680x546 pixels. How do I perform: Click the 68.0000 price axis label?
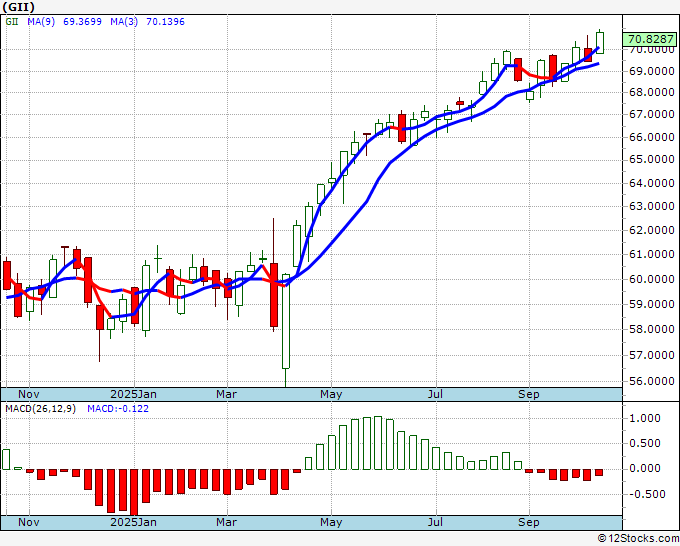click(x=652, y=92)
